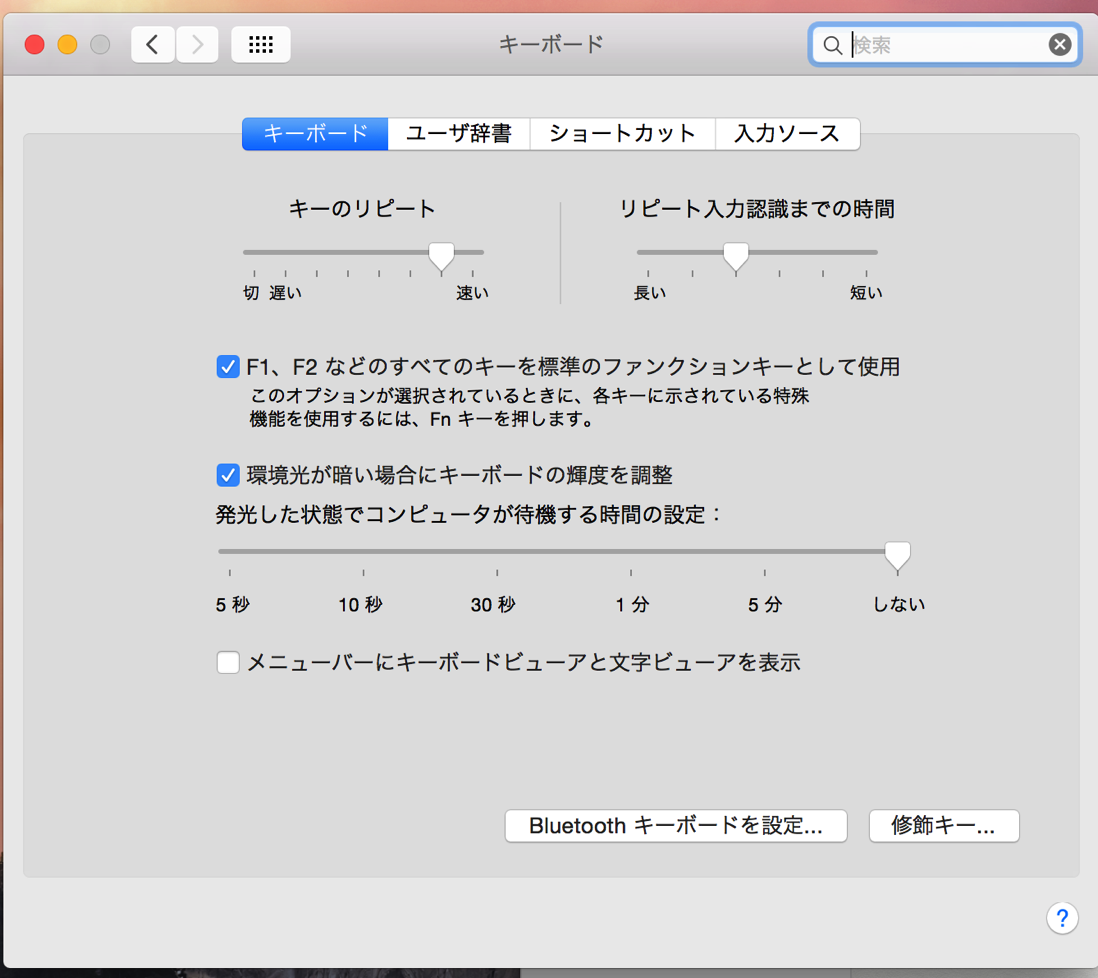Click the リピート入力認識までの時間 heading
Viewport: 1098px width, 978px height.
pos(757,209)
